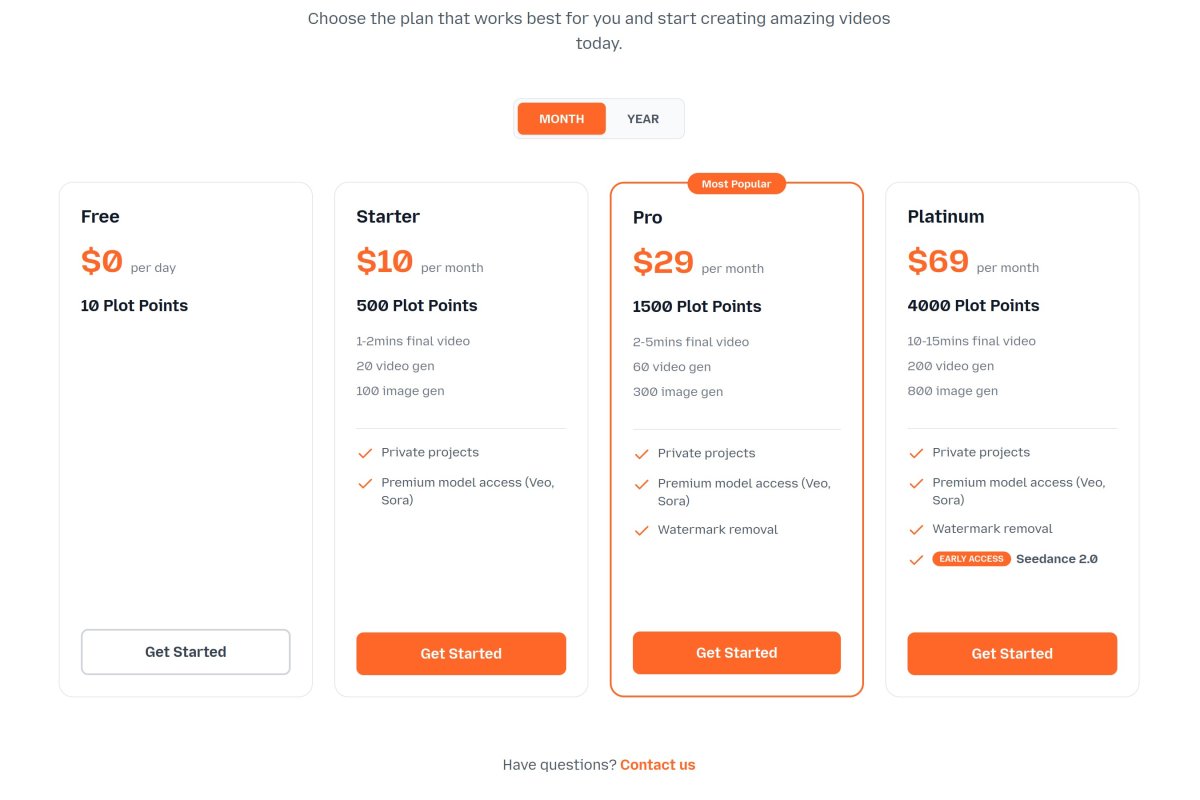Click the Private projects checkmark in Starter plan
This screenshot has height=800, width=1200.
pos(365,453)
